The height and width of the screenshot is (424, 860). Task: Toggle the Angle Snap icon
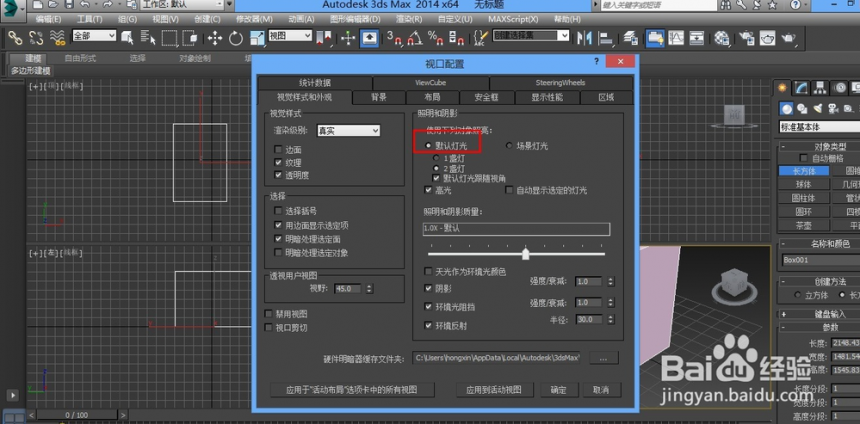(x=415, y=38)
